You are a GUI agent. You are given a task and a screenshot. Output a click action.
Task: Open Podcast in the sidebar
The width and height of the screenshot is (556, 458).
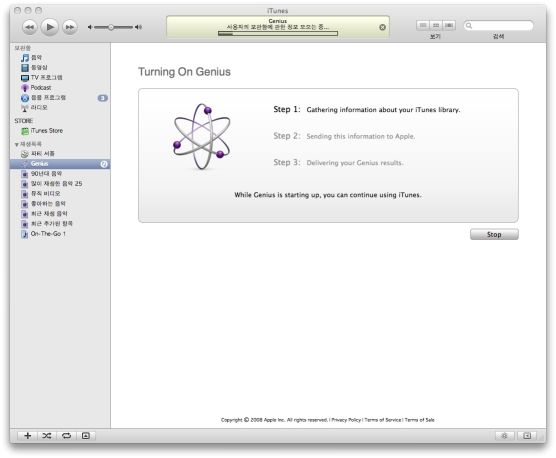click(60, 88)
